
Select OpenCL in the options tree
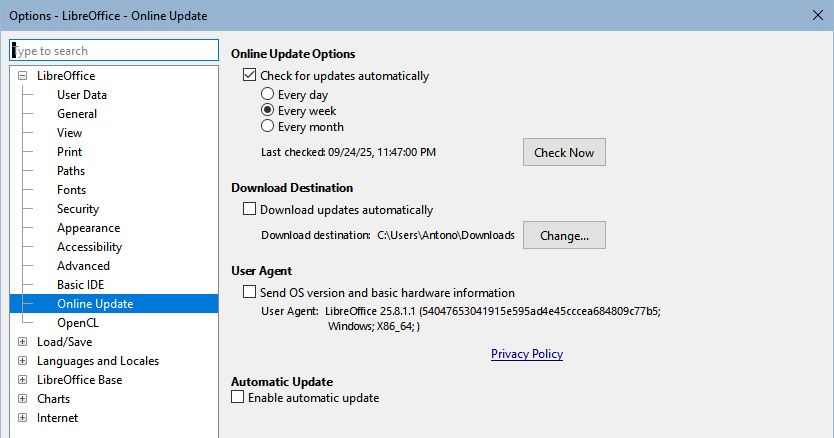(78, 323)
